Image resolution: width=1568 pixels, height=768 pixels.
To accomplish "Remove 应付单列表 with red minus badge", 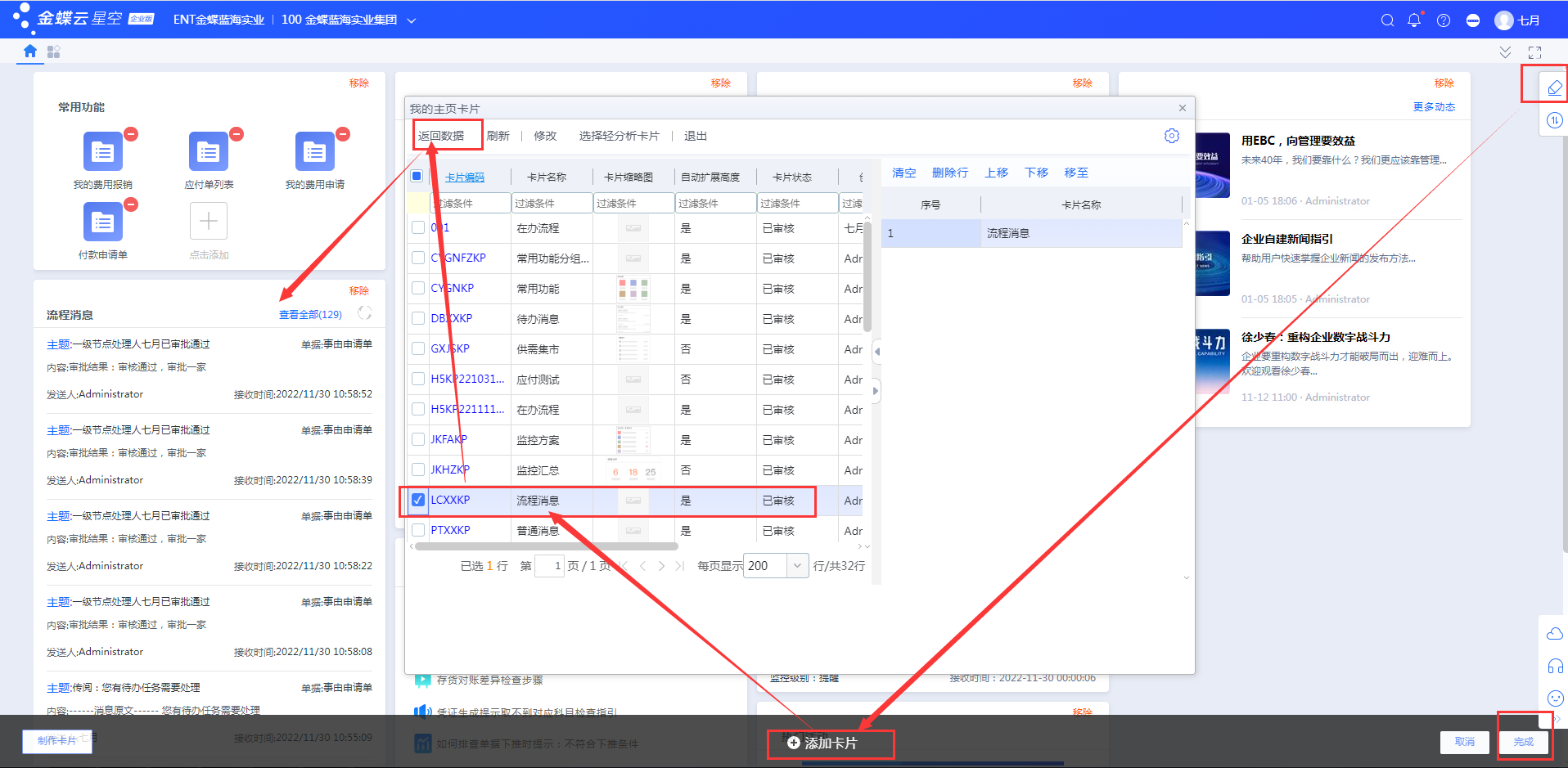I will [237, 134].
